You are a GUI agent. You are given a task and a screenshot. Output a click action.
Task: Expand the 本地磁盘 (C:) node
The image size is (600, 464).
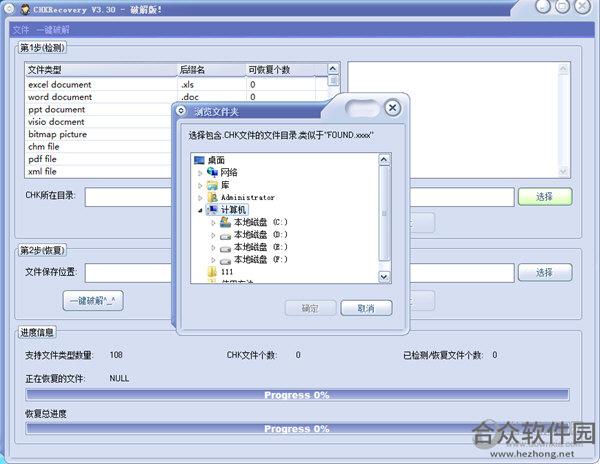tap(213, 223)
